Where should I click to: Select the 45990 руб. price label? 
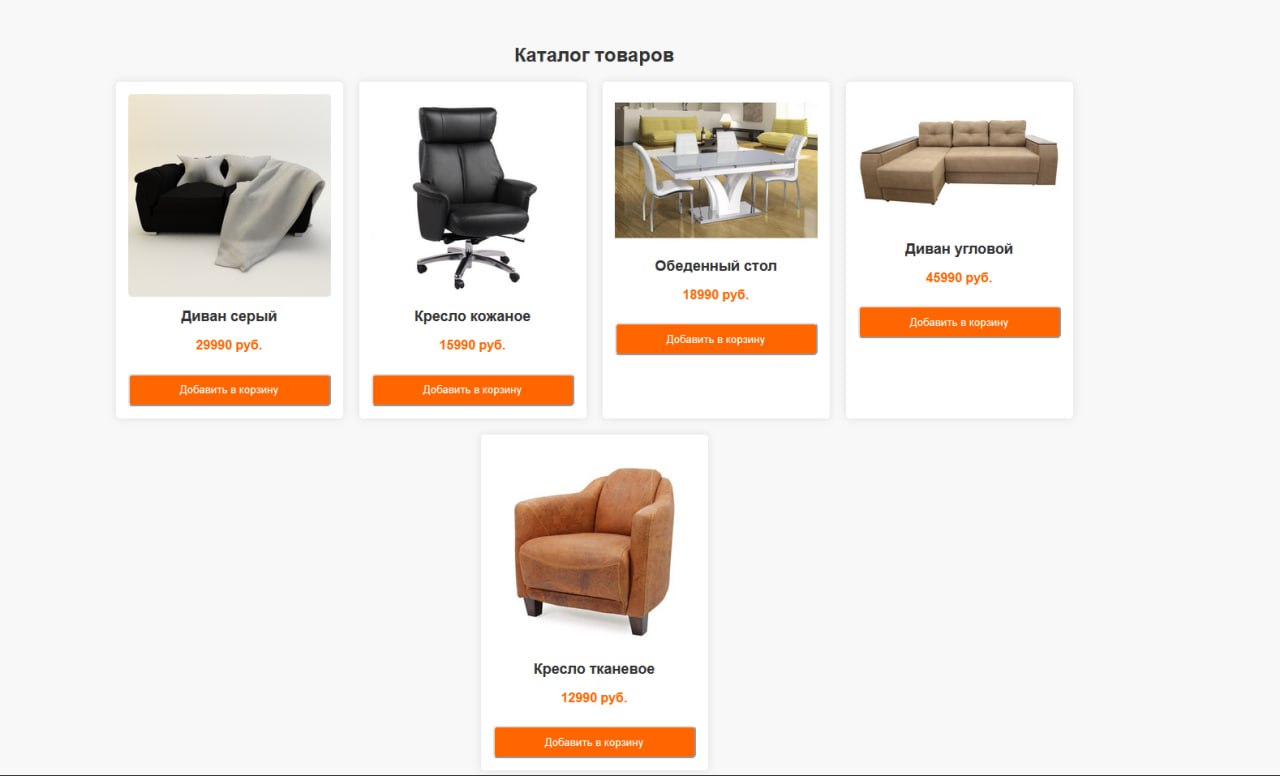tap(959, 278)
